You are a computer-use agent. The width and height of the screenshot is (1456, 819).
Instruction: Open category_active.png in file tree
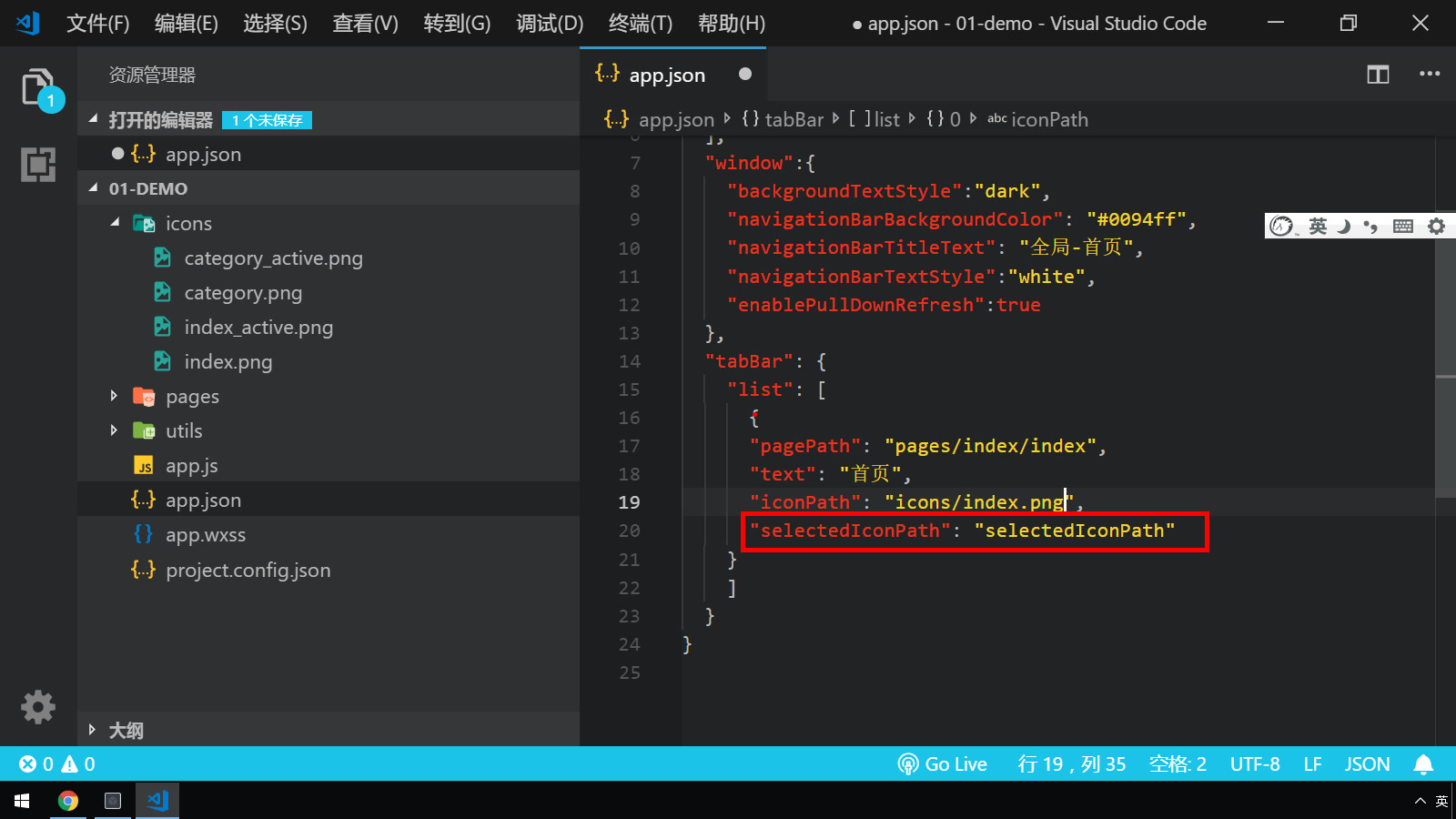(273, 258)
